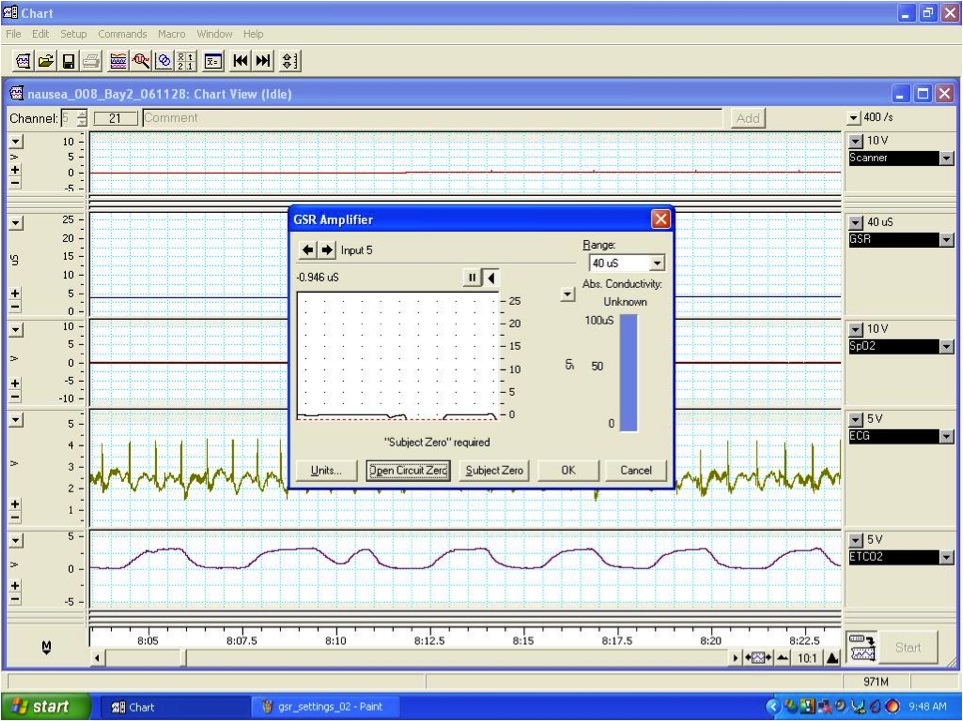Viewport: 963px width, 721px height.
Task: Click the horizontal time scrollbar thumb
Action: pos(145,658)
